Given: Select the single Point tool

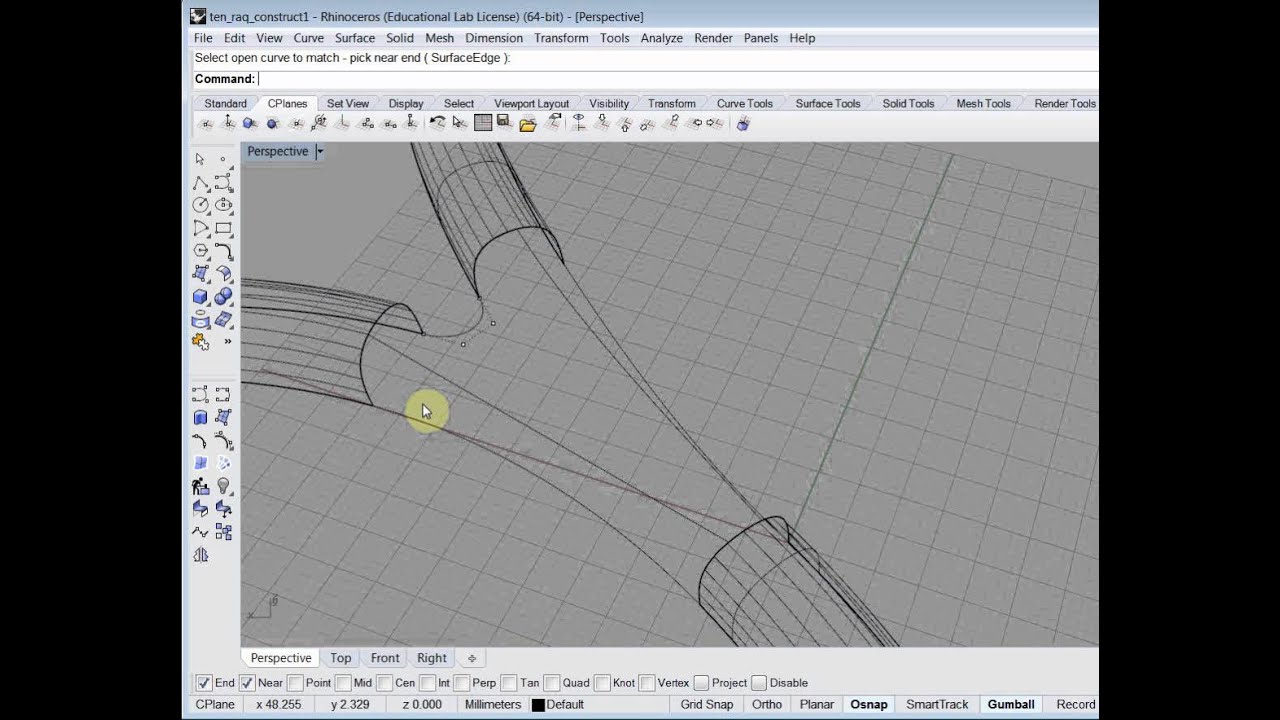Looking at the screenshot, I should [223, 159].
